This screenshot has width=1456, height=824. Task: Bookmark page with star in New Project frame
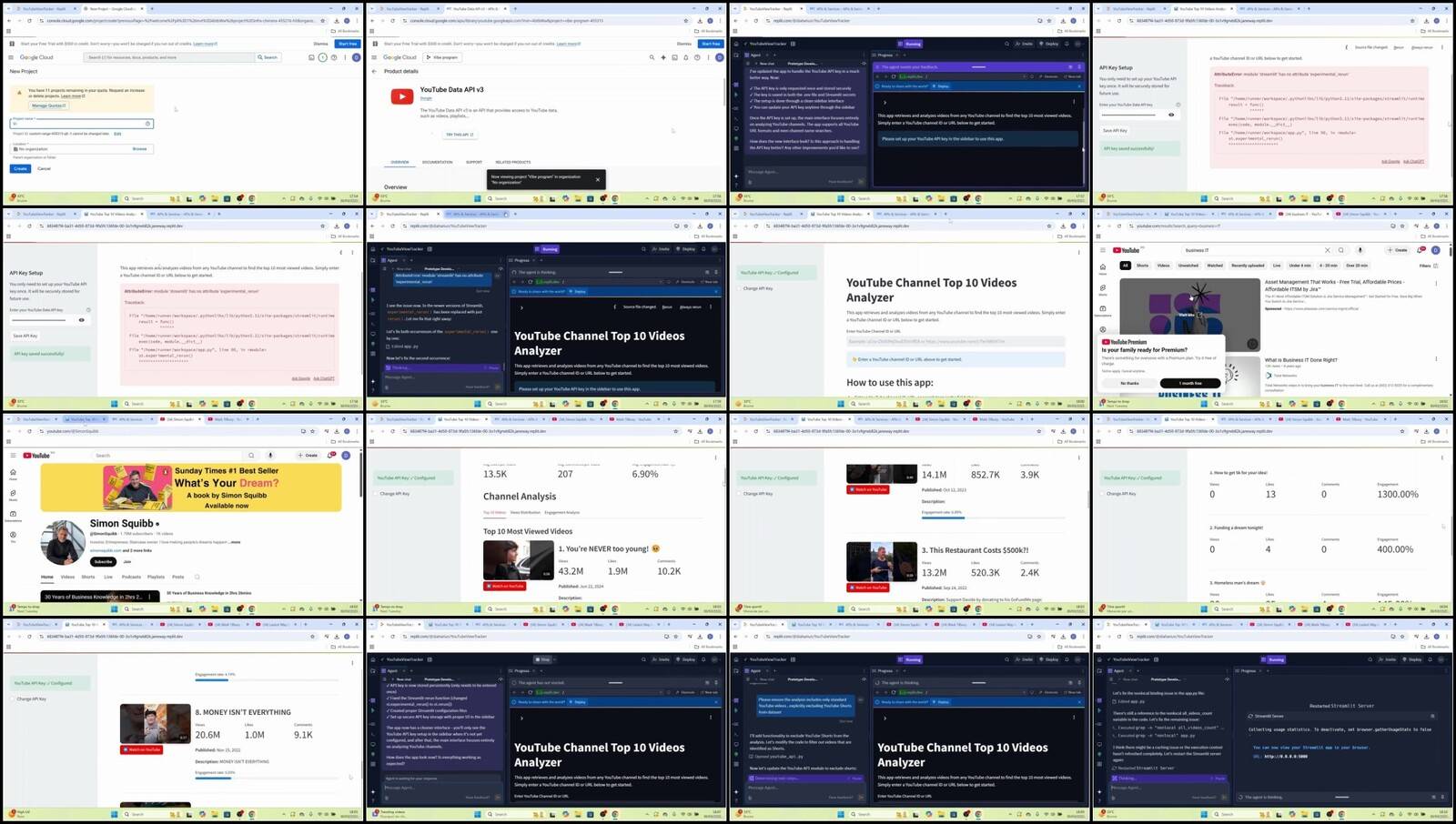tap(323, 20)
